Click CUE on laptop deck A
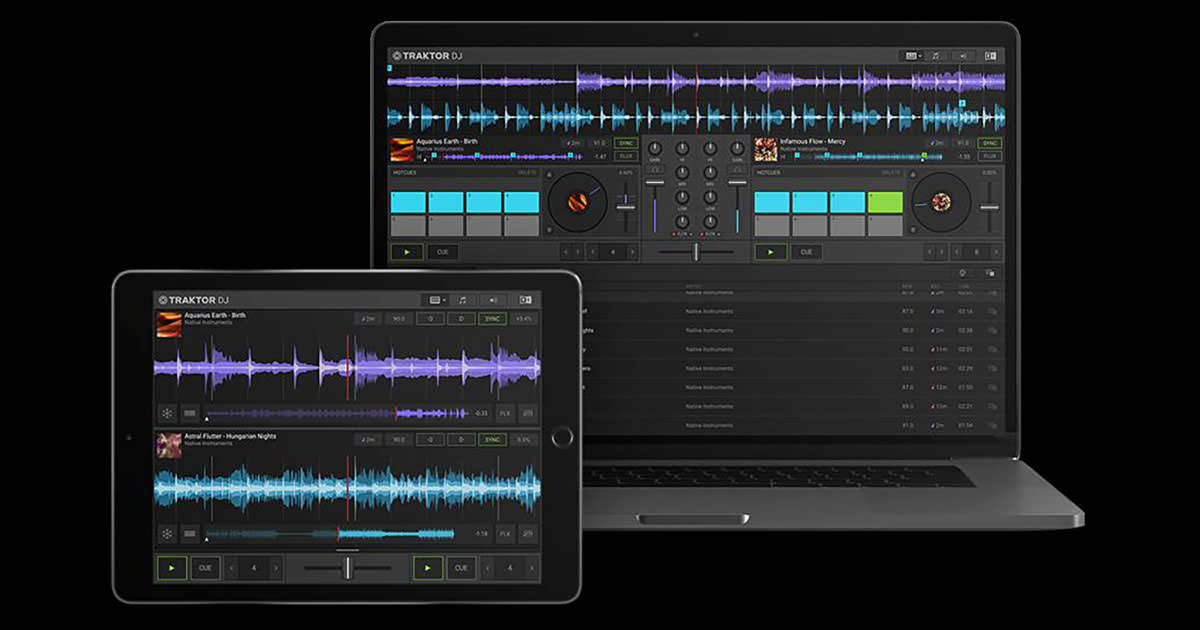The width and height of the screenshot is (1200, 630). (442, 252)
